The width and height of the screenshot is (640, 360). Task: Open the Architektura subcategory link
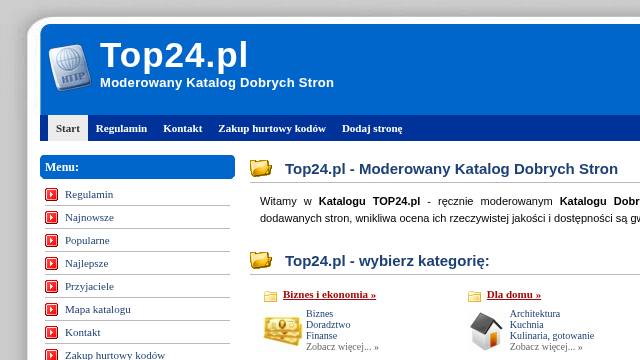(535, 314)
